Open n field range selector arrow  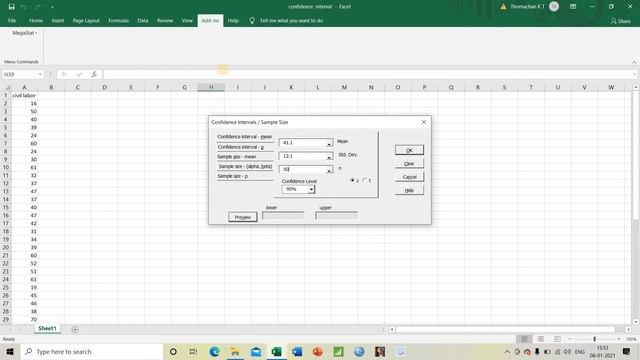pyautogui.click(x=329, y=170)
